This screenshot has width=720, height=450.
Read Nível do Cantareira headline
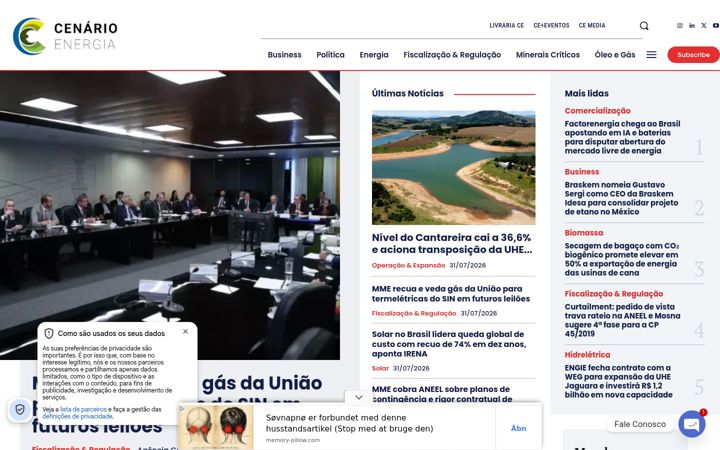coord(452,243)
